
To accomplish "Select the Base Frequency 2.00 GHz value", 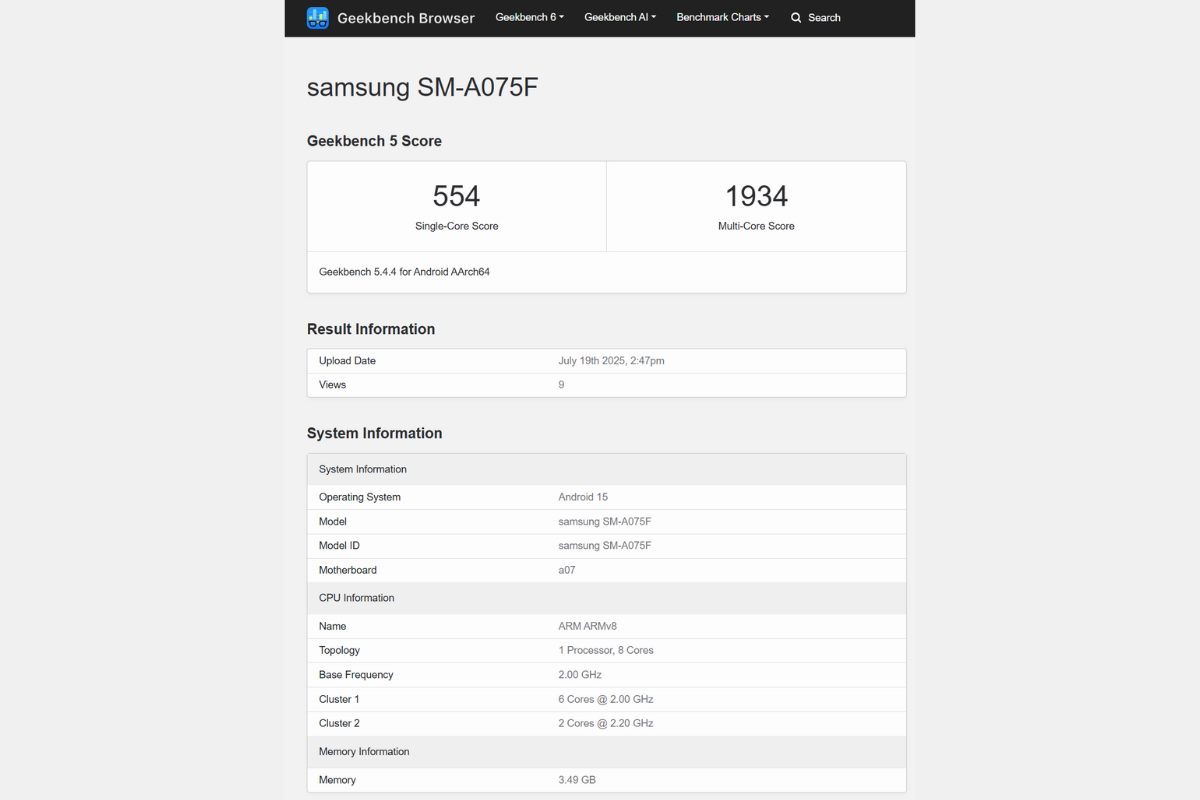I will [x=581, y=675].
